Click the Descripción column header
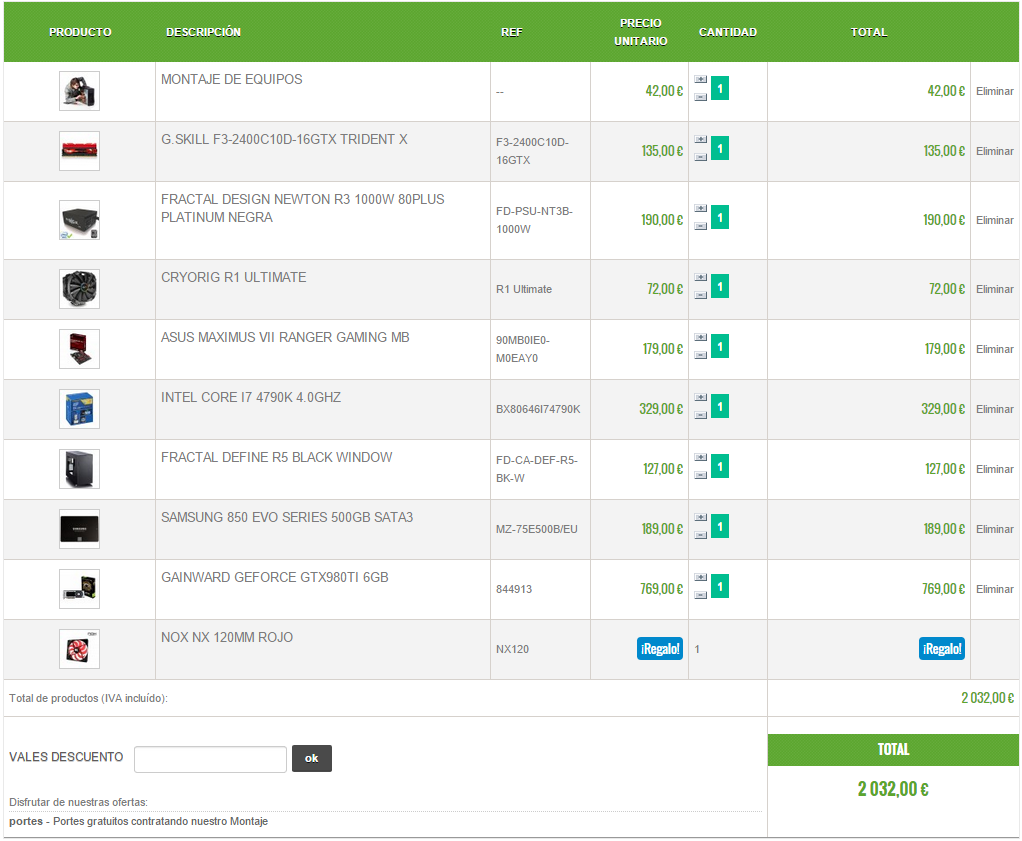Viewport: 1022px width, 841px height. click(203, 32)
